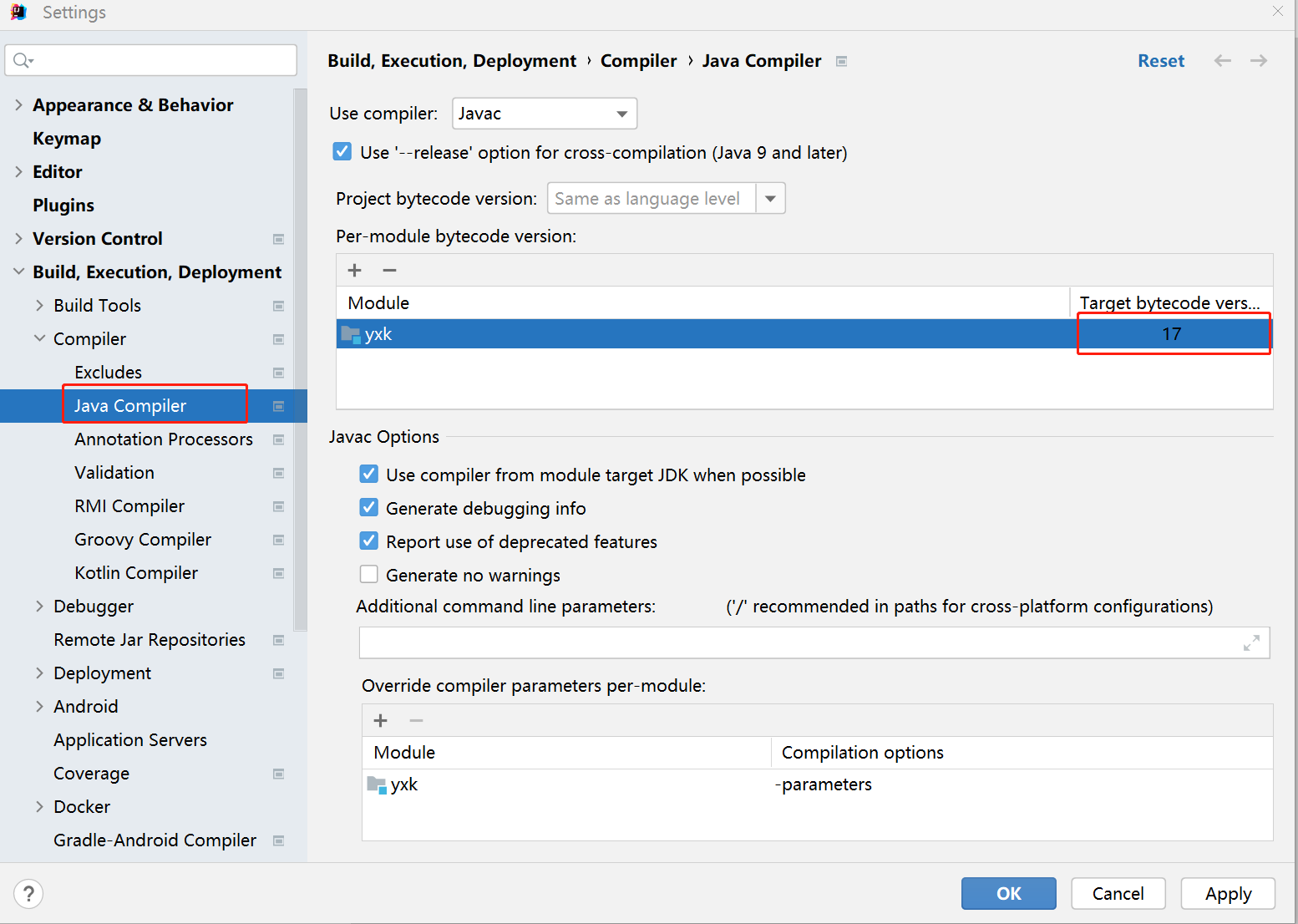Add a per-module compiler parameter override
The height and width of the screenshot is (924, 1298).
(x=381, y=720)
